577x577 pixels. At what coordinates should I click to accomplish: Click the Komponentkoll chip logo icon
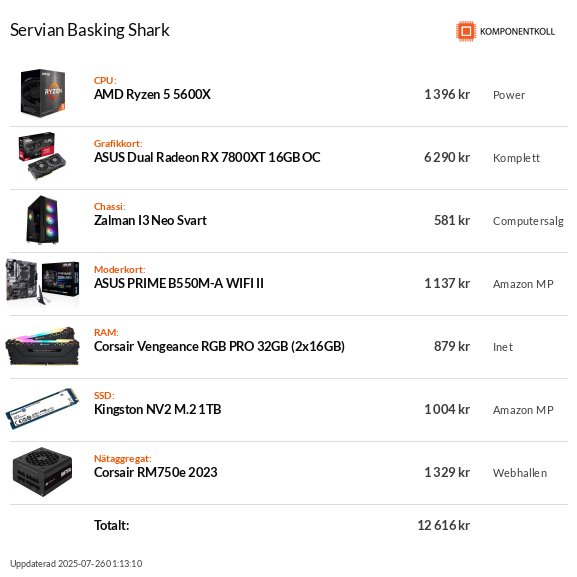pos(466,31)
